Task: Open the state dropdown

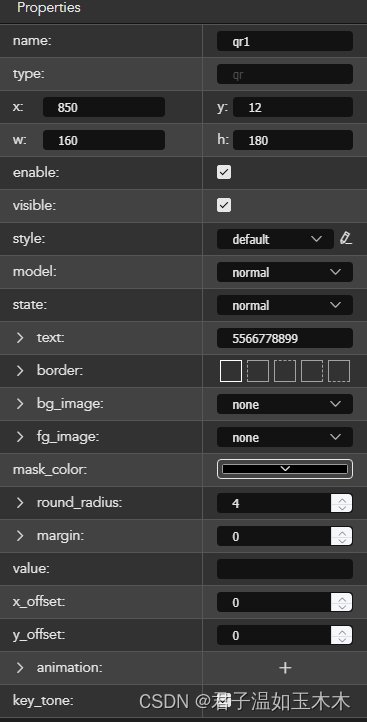Action: point(285,305)
